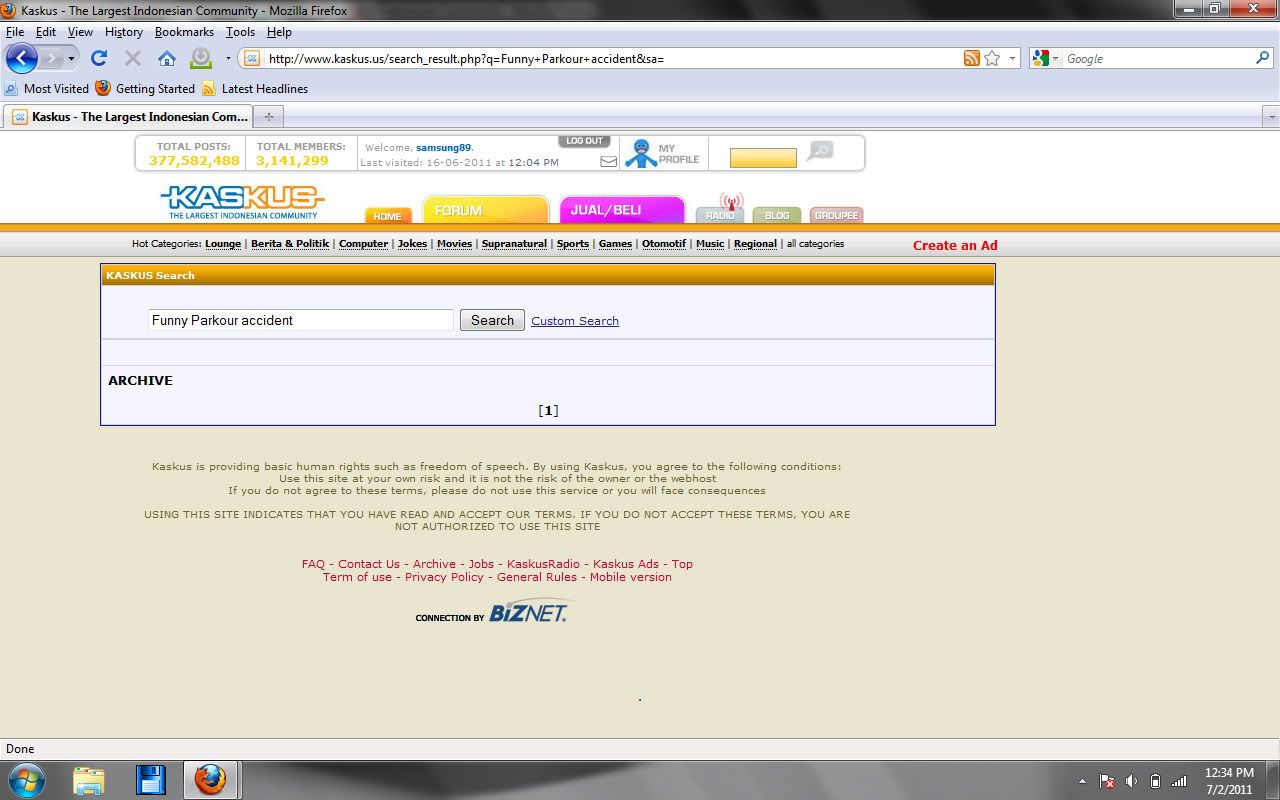The image size is (1280, 800).
Task: Click the Supranatural category link
Action: [x=514, y=244]
